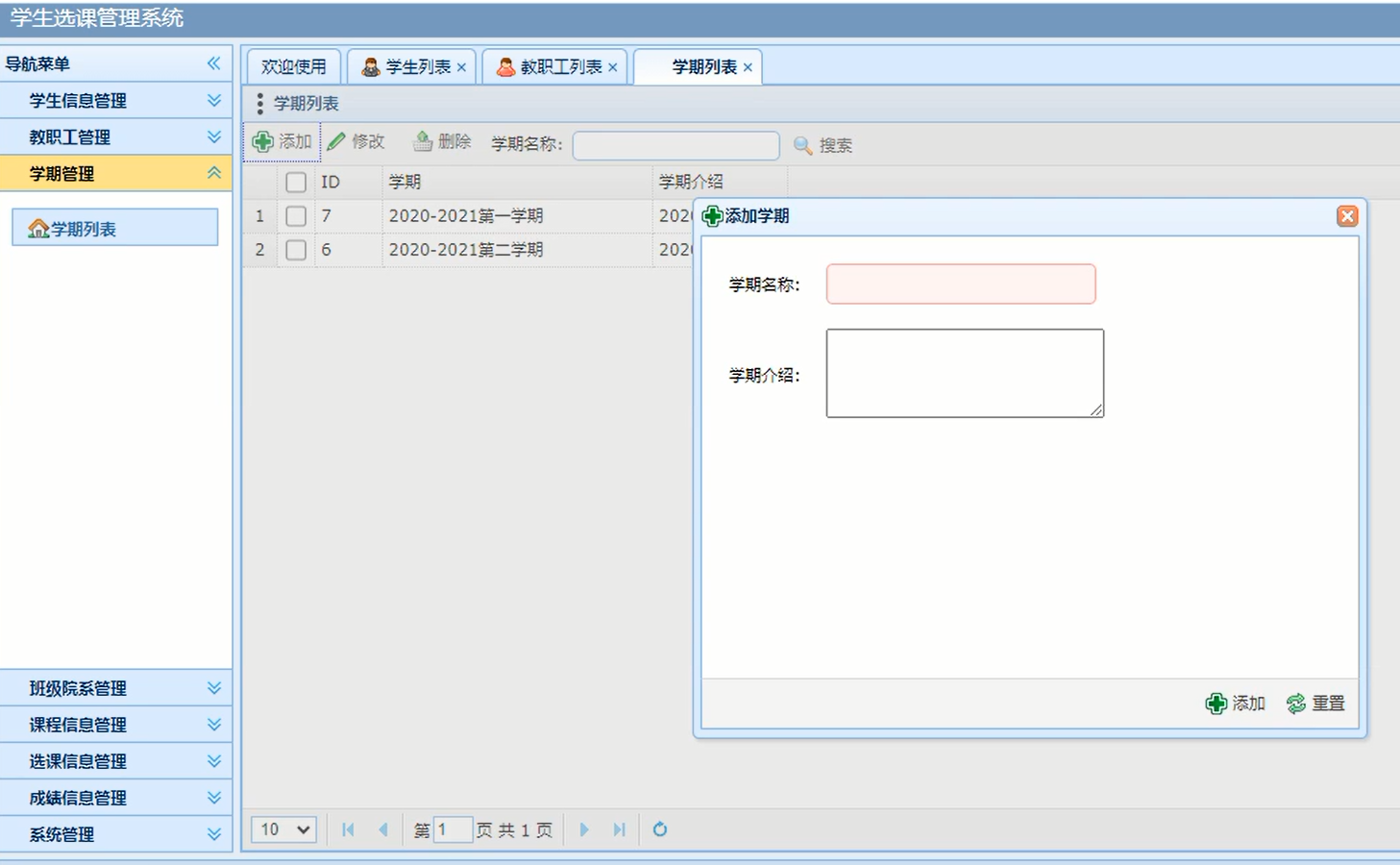This screenshot has height=865, width=1400.
Task: Expand 选课信息管理 section
Action: click(214, 761)
